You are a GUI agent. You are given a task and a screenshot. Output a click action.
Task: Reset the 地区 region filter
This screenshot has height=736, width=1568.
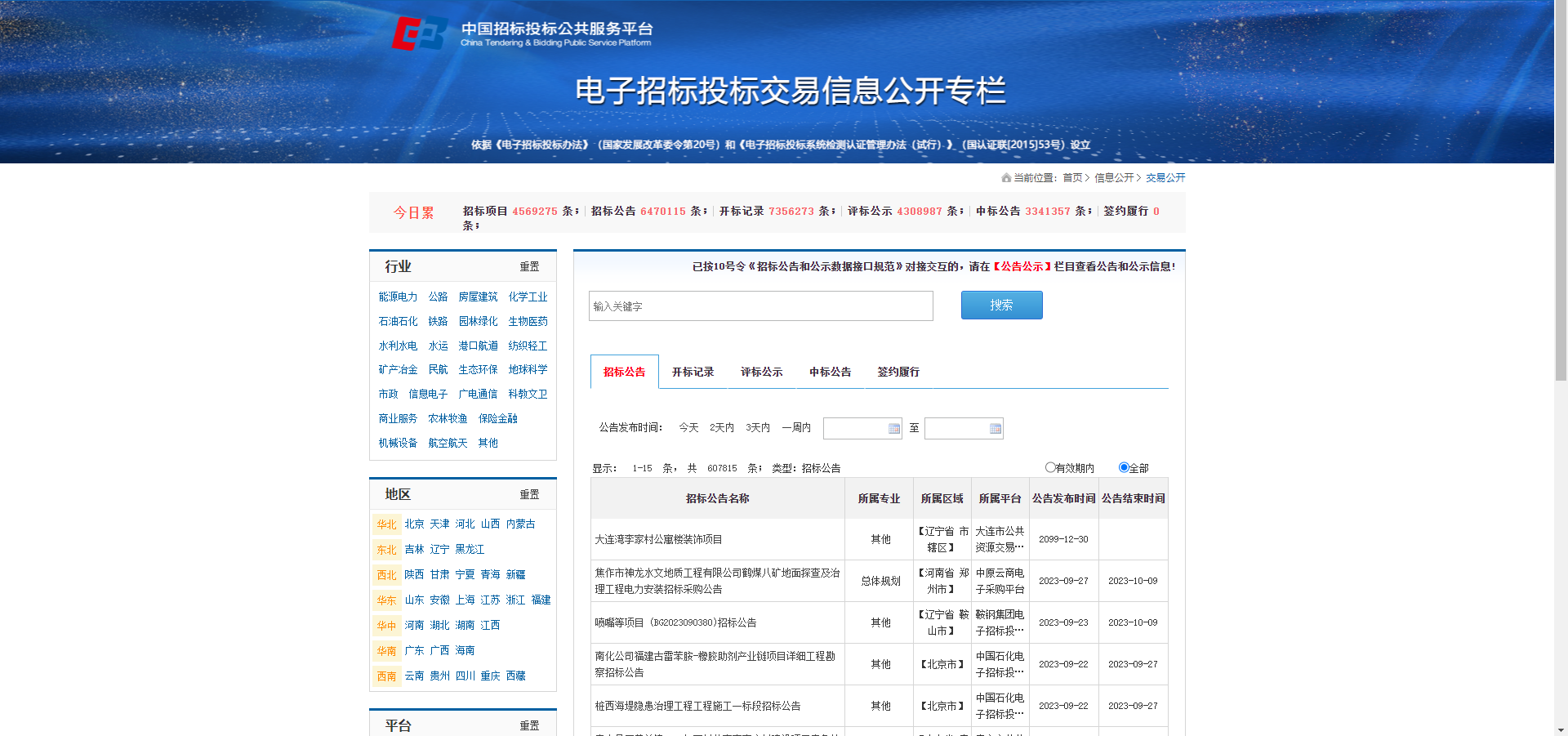[x=529, y=494]
